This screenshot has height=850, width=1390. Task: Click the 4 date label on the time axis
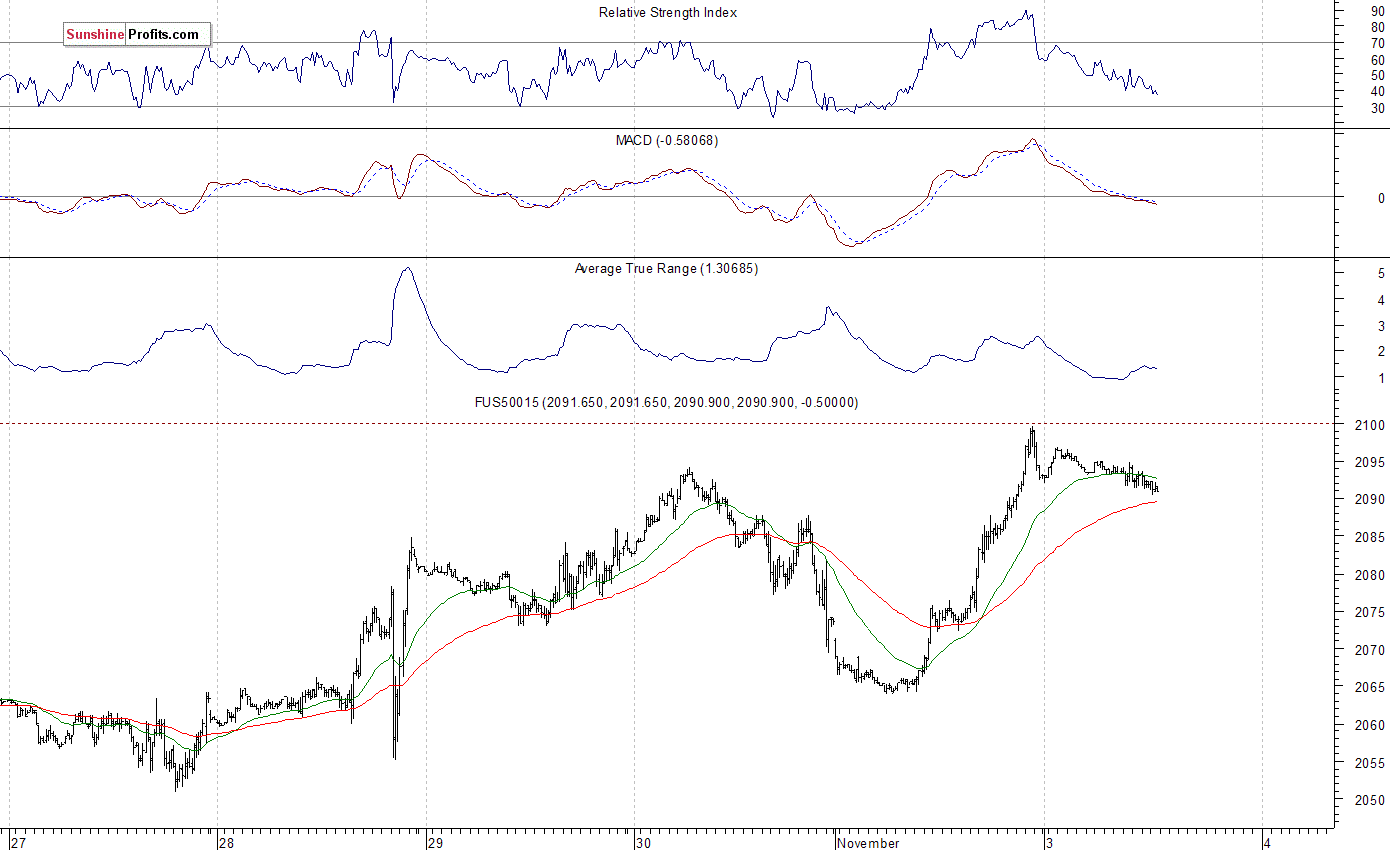[x=1268, y=843]
